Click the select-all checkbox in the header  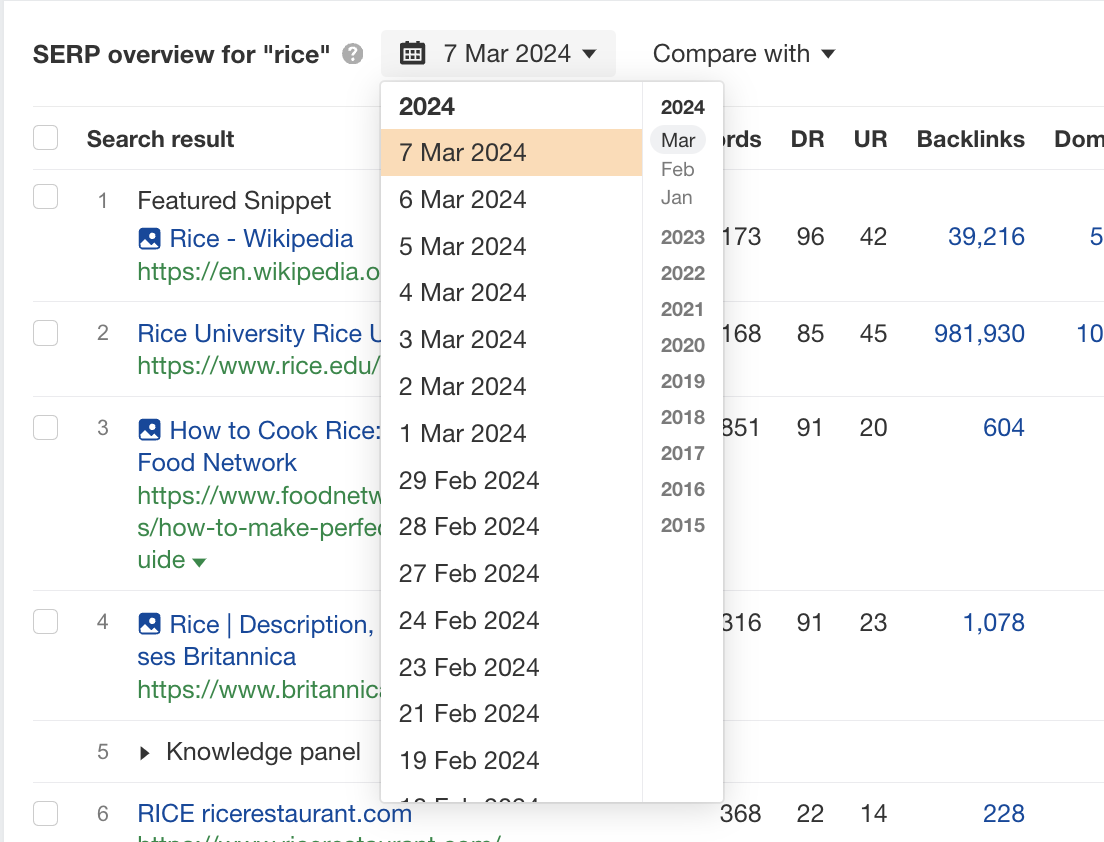45,138
